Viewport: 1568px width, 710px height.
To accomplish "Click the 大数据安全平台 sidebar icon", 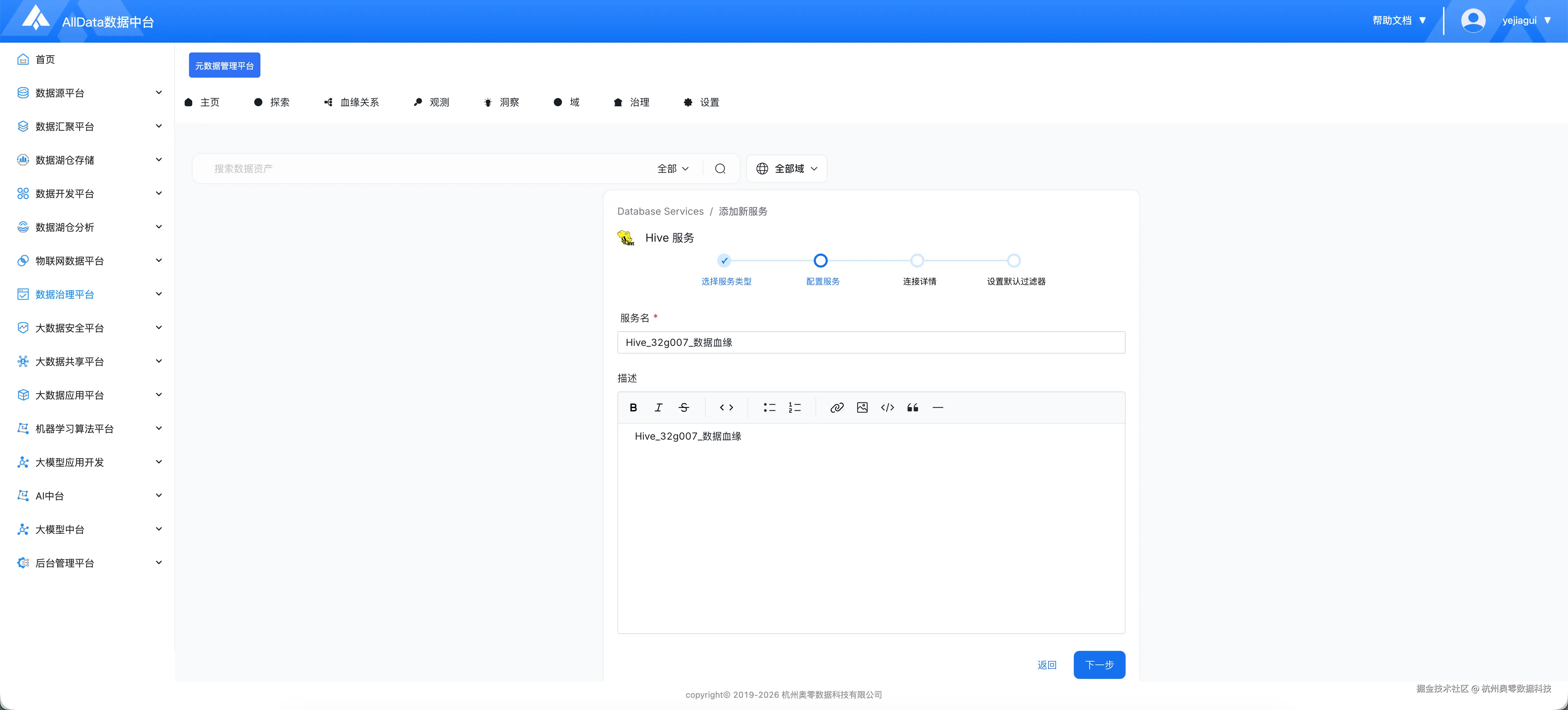I will click(23, 328).
